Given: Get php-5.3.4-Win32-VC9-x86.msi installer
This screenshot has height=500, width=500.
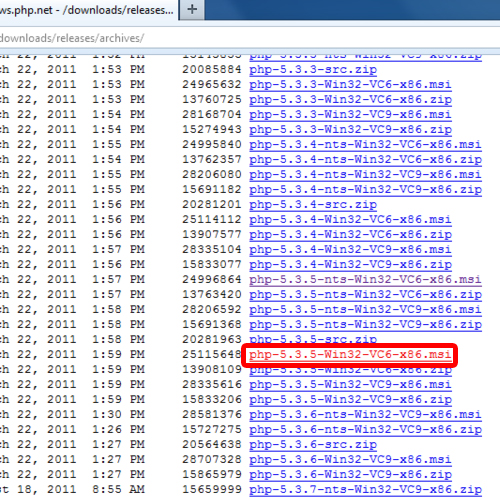Looking at the screenshot, I should click(x=350, y=249).
